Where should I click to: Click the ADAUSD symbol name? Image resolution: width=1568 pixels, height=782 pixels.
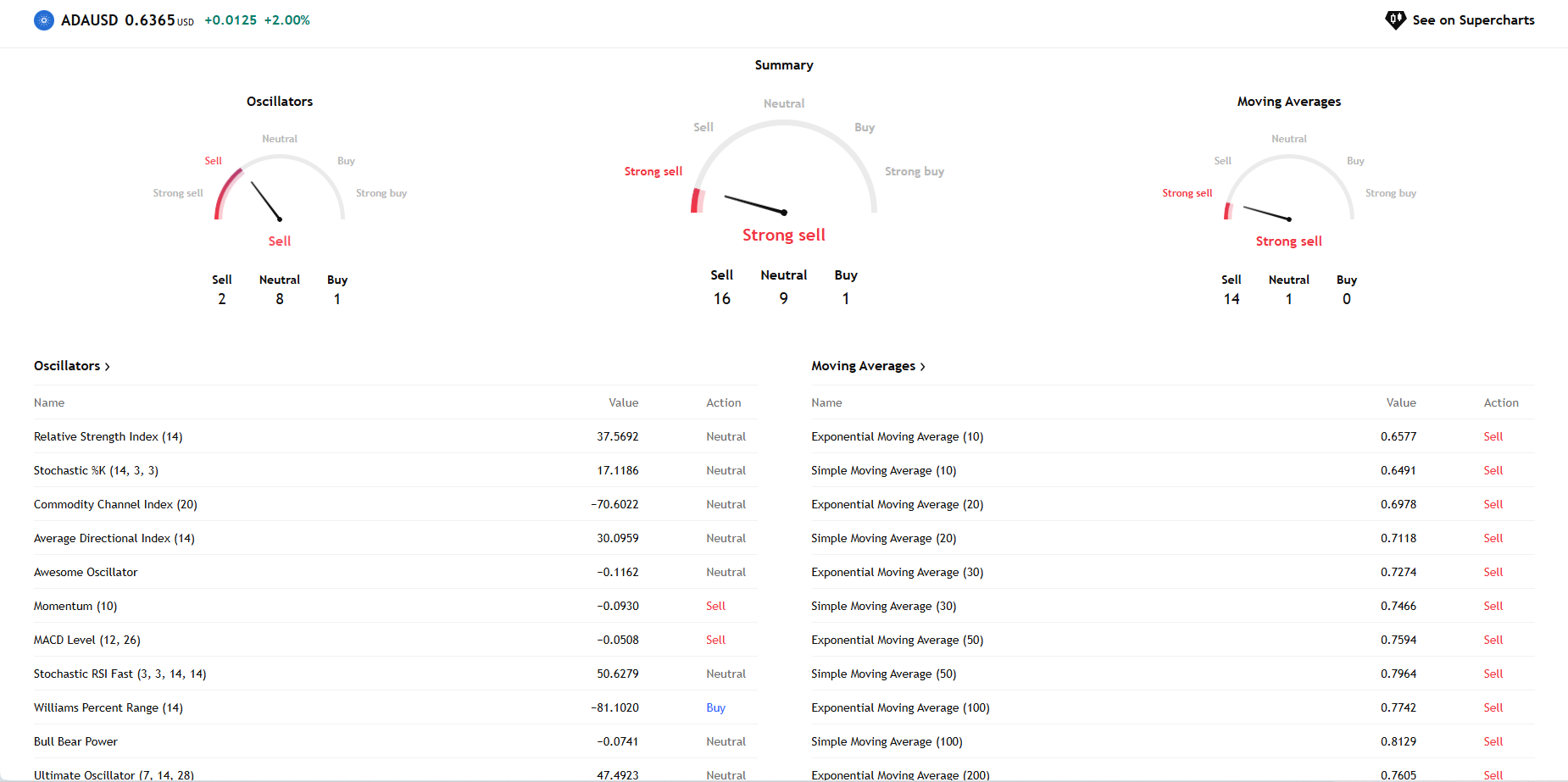tap(90, 20)
